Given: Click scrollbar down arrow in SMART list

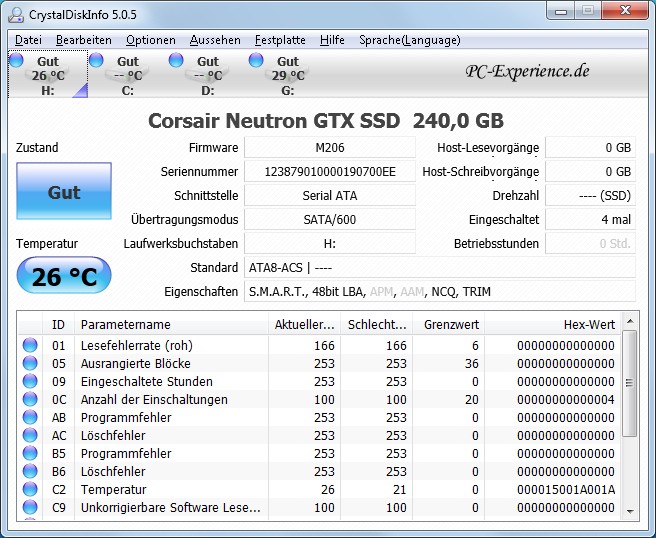Looking at the screenshot, I should pyautogui.click(x=629, y=510).
